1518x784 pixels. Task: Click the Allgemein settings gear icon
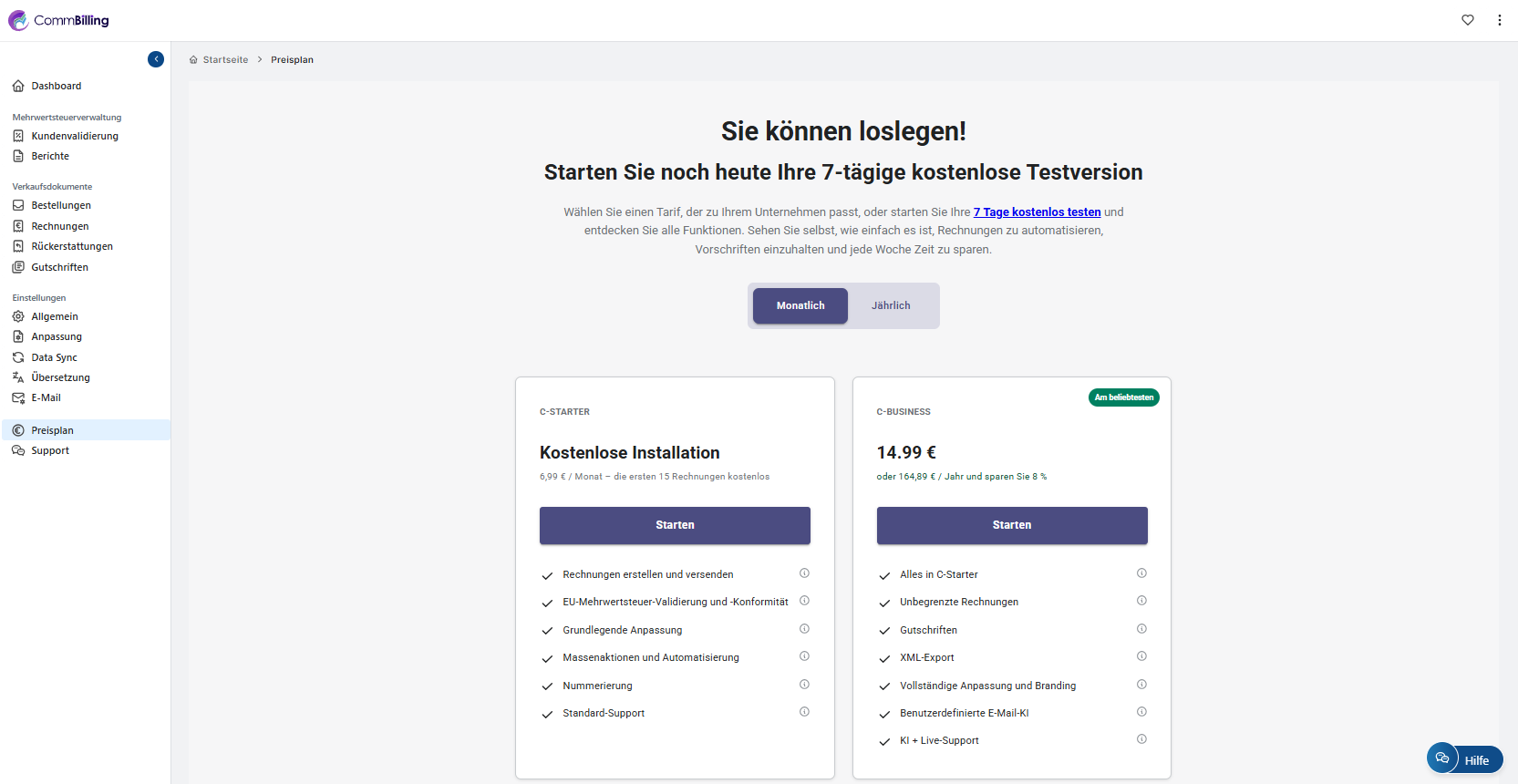point(18,316)
